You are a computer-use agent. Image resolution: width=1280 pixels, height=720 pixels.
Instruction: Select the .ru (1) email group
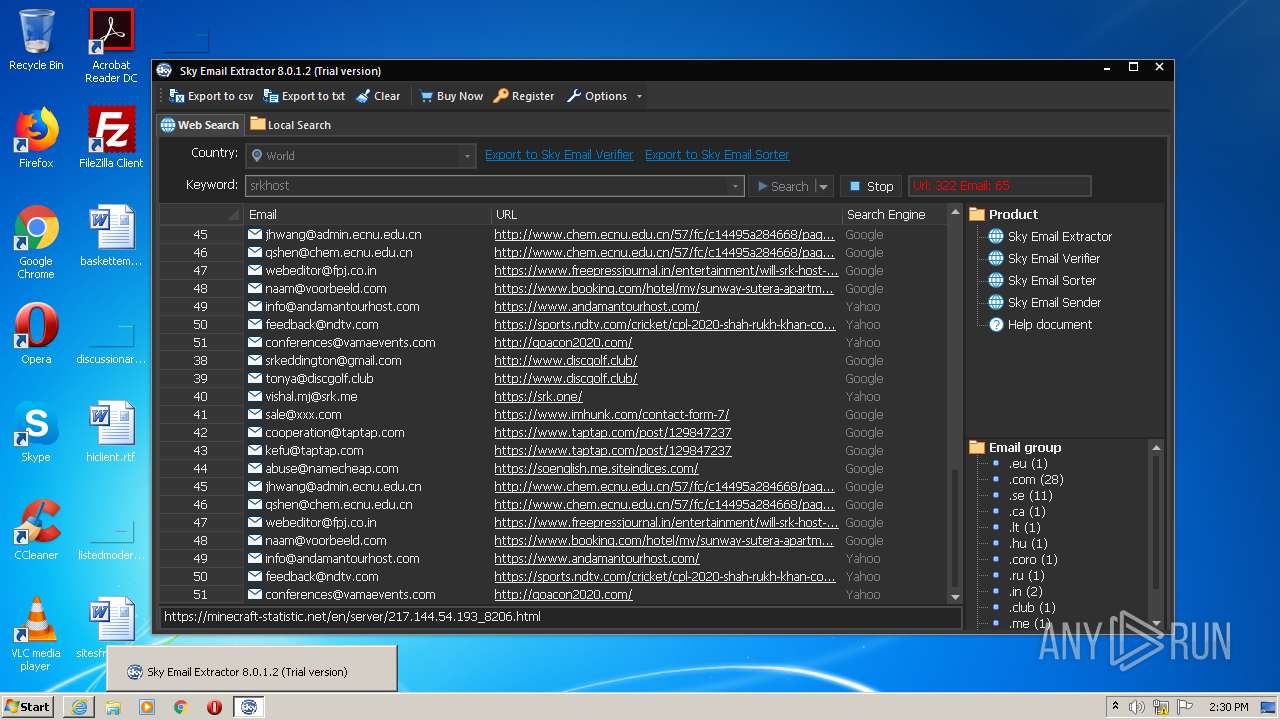[1026, 576]
